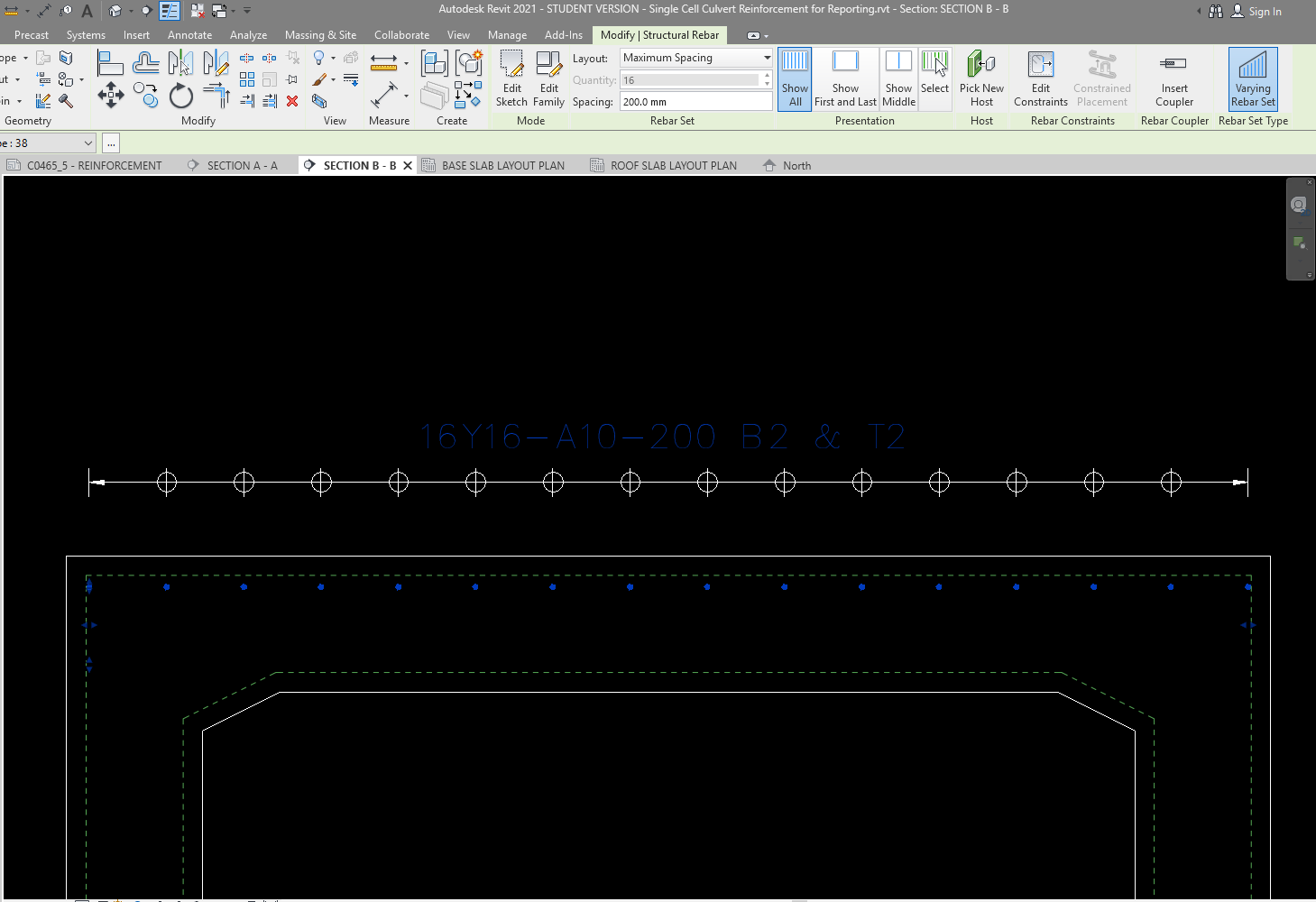Open the ROOF SLAB LAYOUT PLAN tab

click(x=673, y=165)
